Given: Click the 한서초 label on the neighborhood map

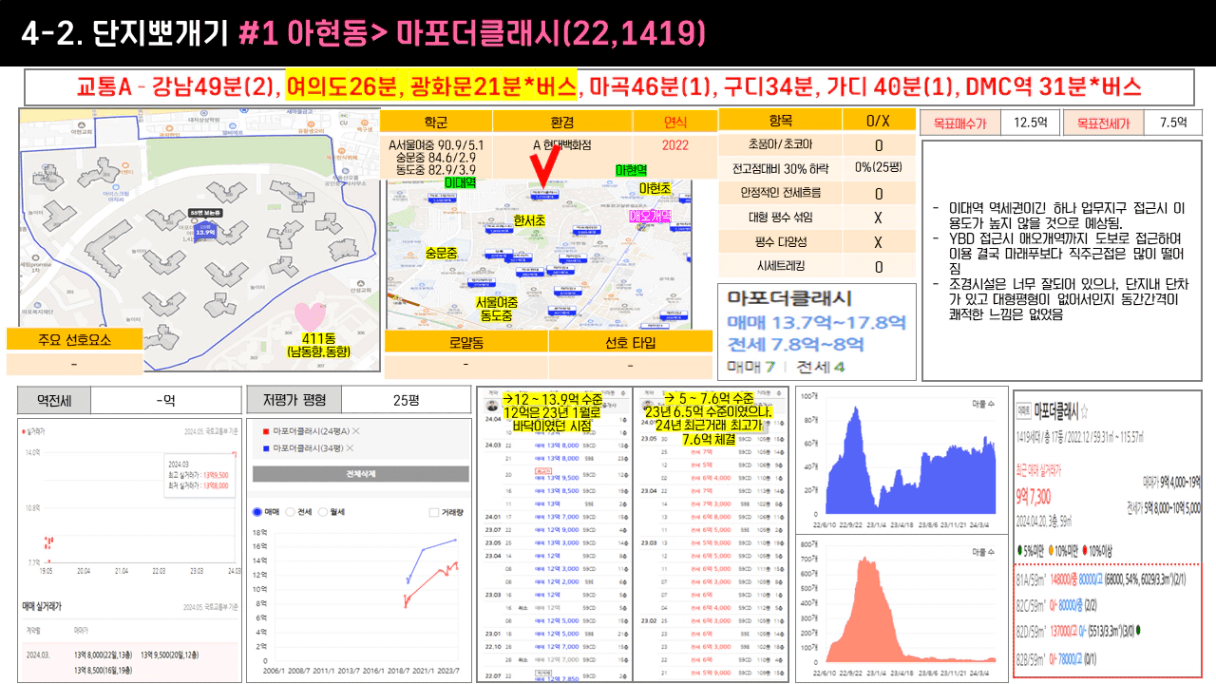Looking at the screenshot, I should coord(529,220).
